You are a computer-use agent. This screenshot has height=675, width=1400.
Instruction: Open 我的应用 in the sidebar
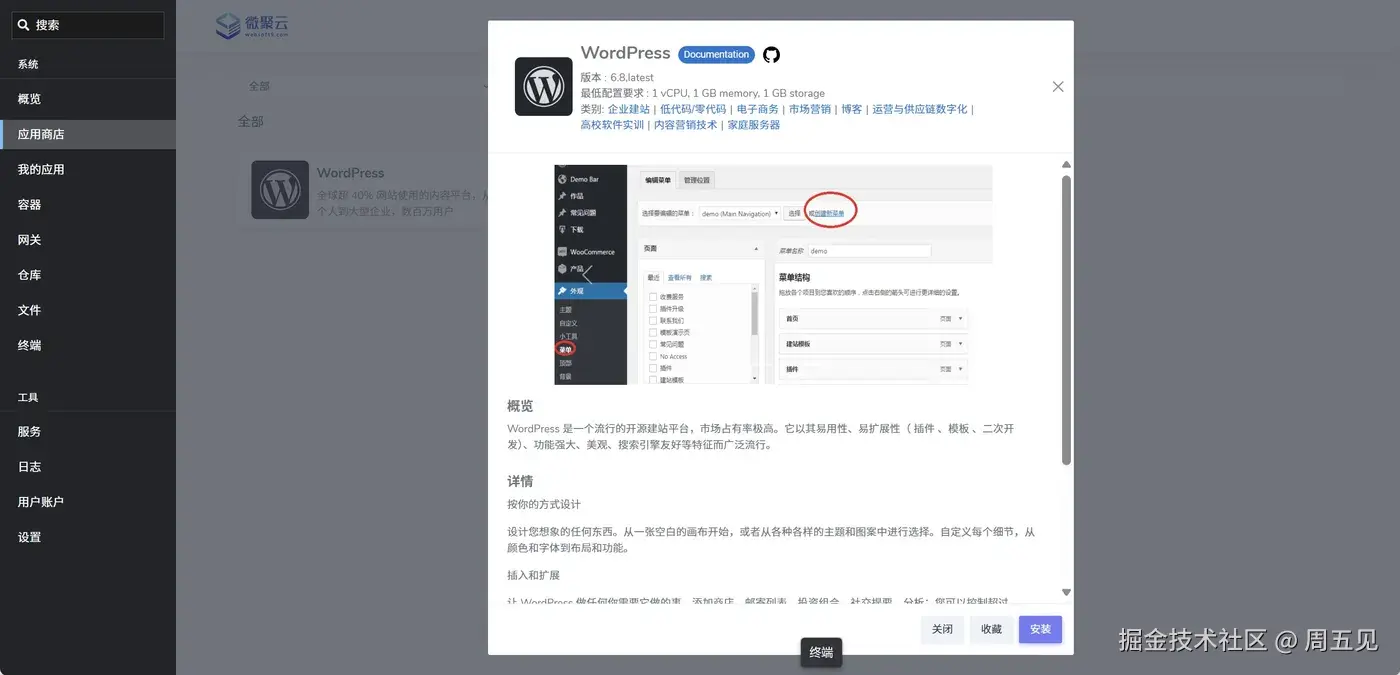pyautogui.click(x=88, y=169)
